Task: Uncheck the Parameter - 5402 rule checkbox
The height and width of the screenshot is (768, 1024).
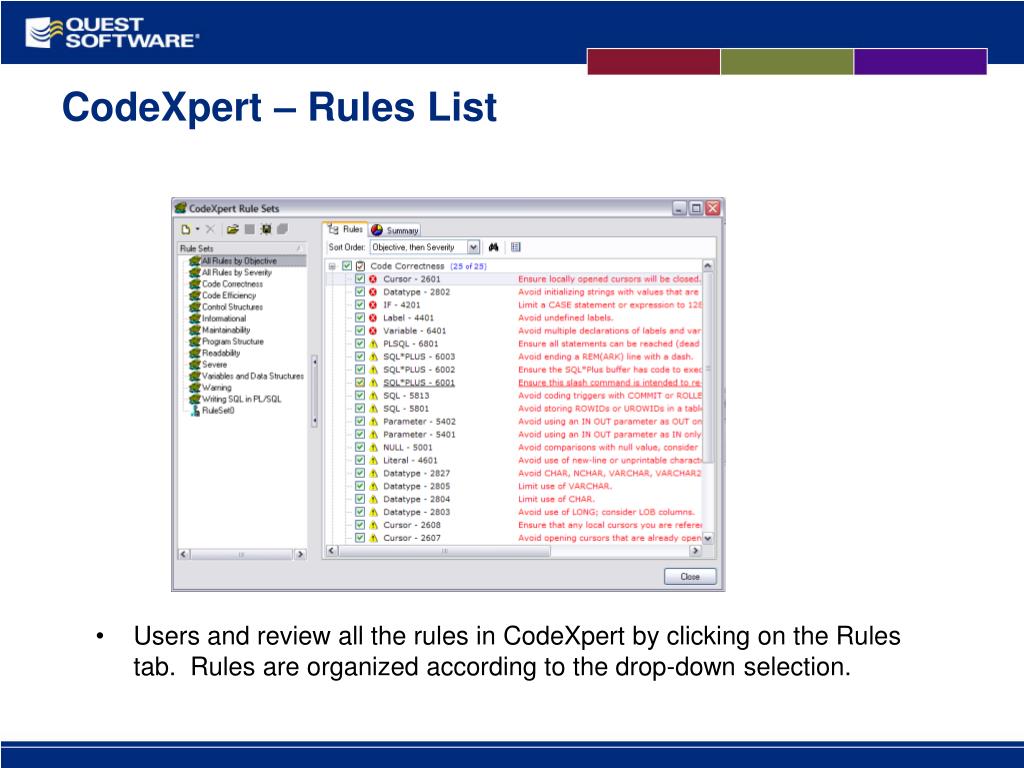Action: pos(360,421)
